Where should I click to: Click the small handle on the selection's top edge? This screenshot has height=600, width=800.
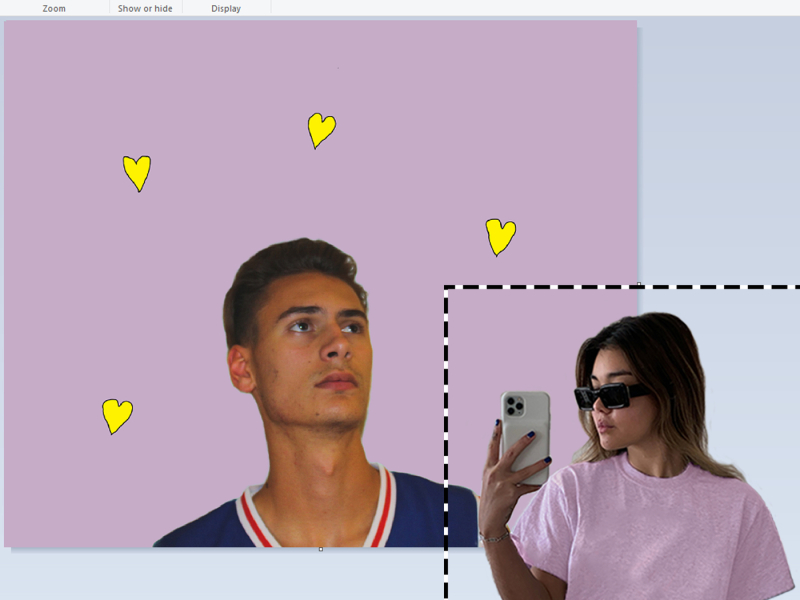pyautogui.click(x=640, y=285)
